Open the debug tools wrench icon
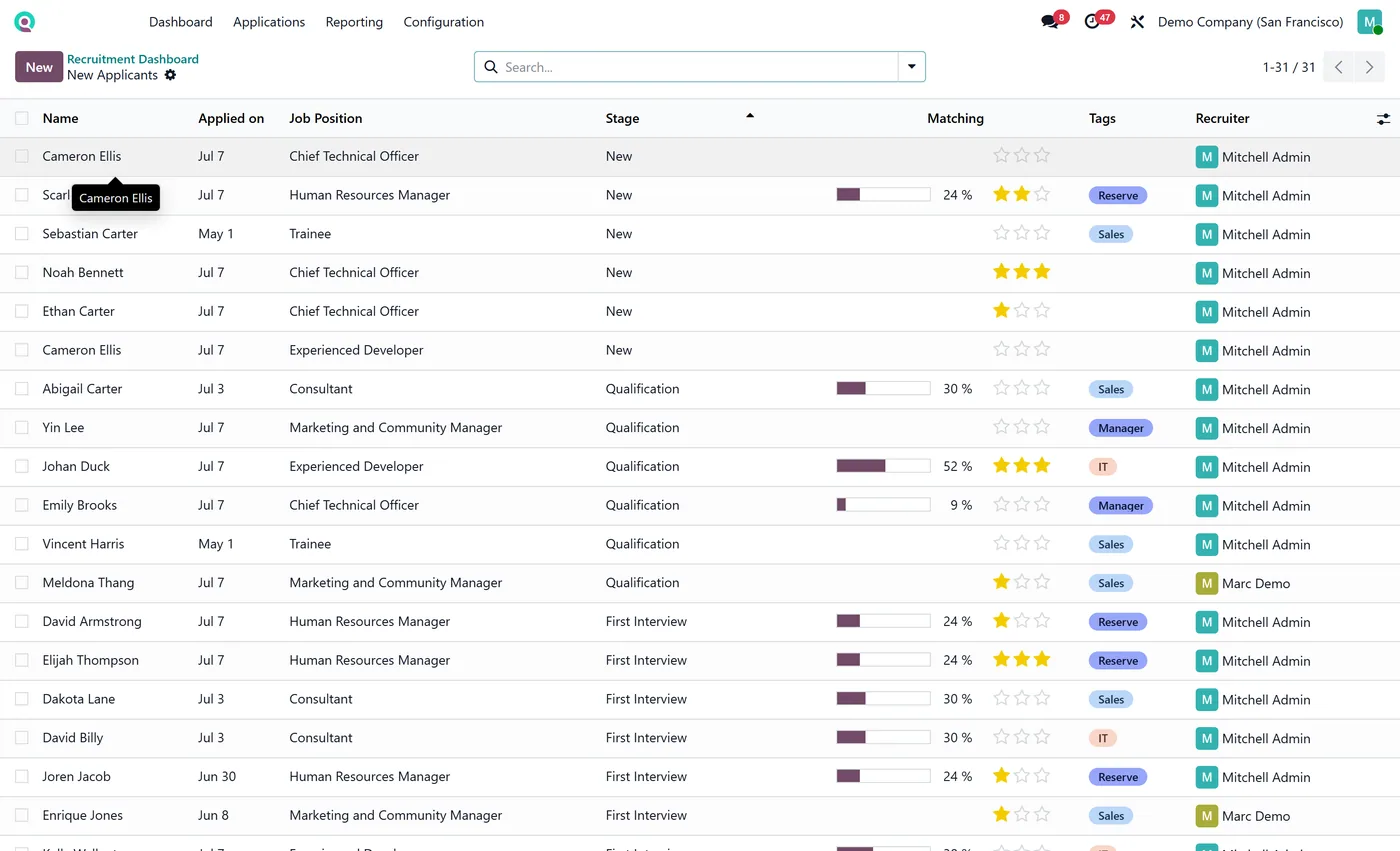This screenshot has width=1400, height=851. pos(1137,22)
